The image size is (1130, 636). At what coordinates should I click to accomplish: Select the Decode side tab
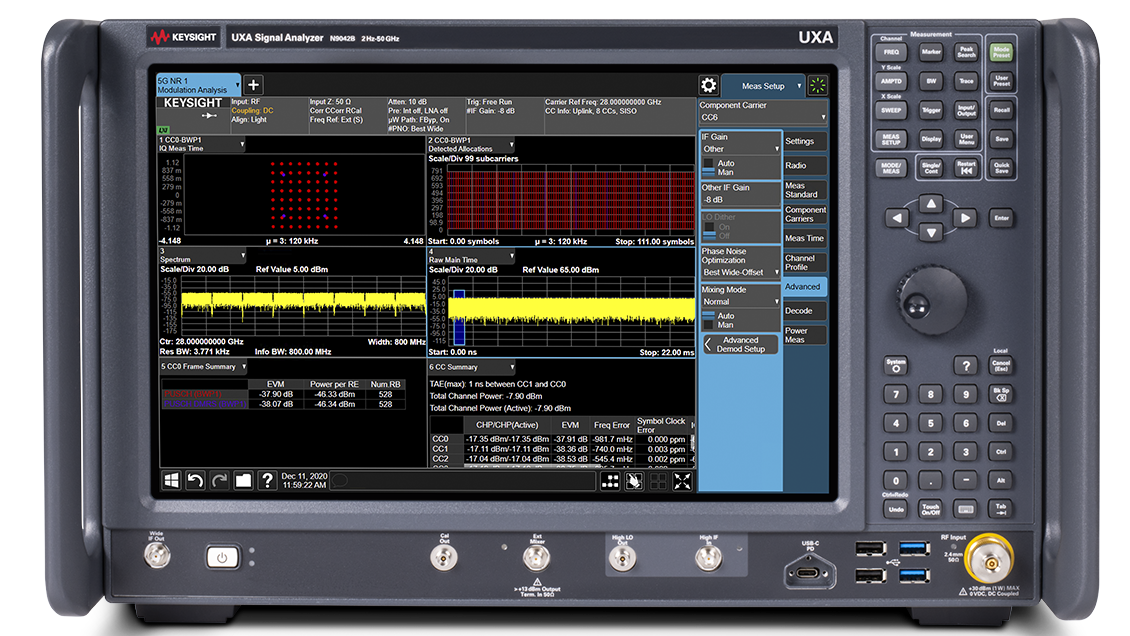coord(805,311)
